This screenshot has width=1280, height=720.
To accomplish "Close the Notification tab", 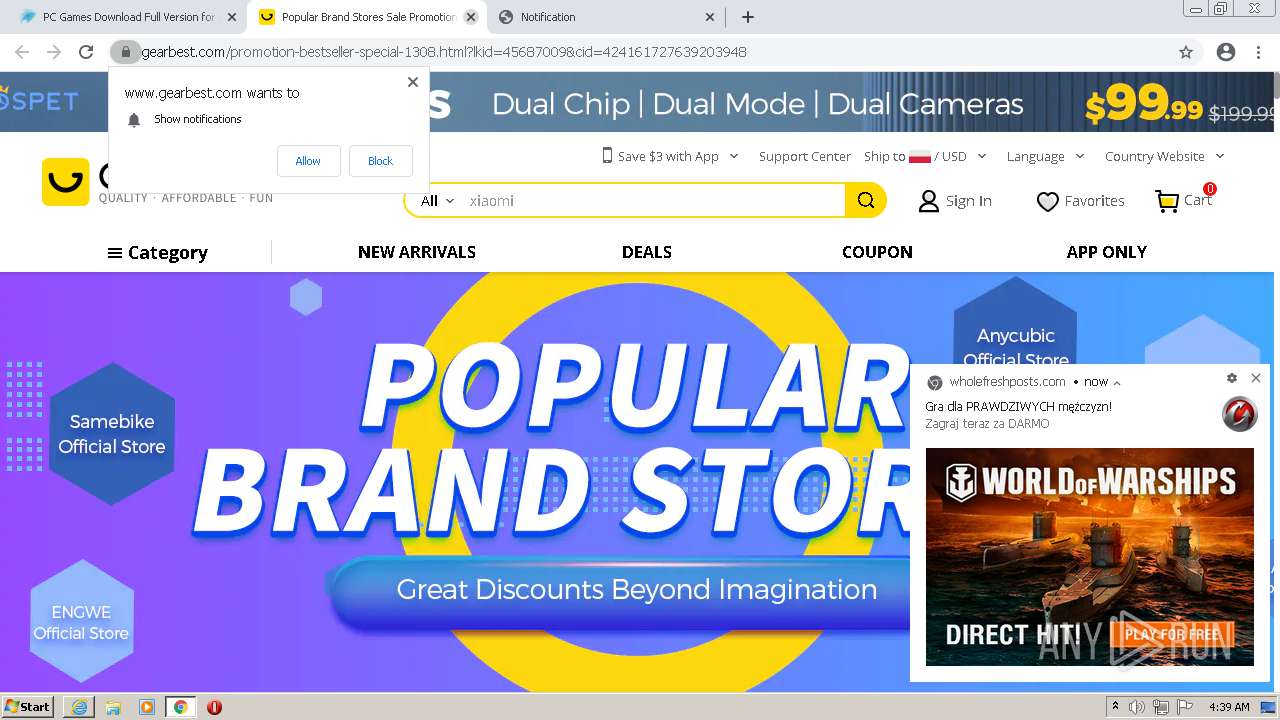I will [x=710, y=17].
